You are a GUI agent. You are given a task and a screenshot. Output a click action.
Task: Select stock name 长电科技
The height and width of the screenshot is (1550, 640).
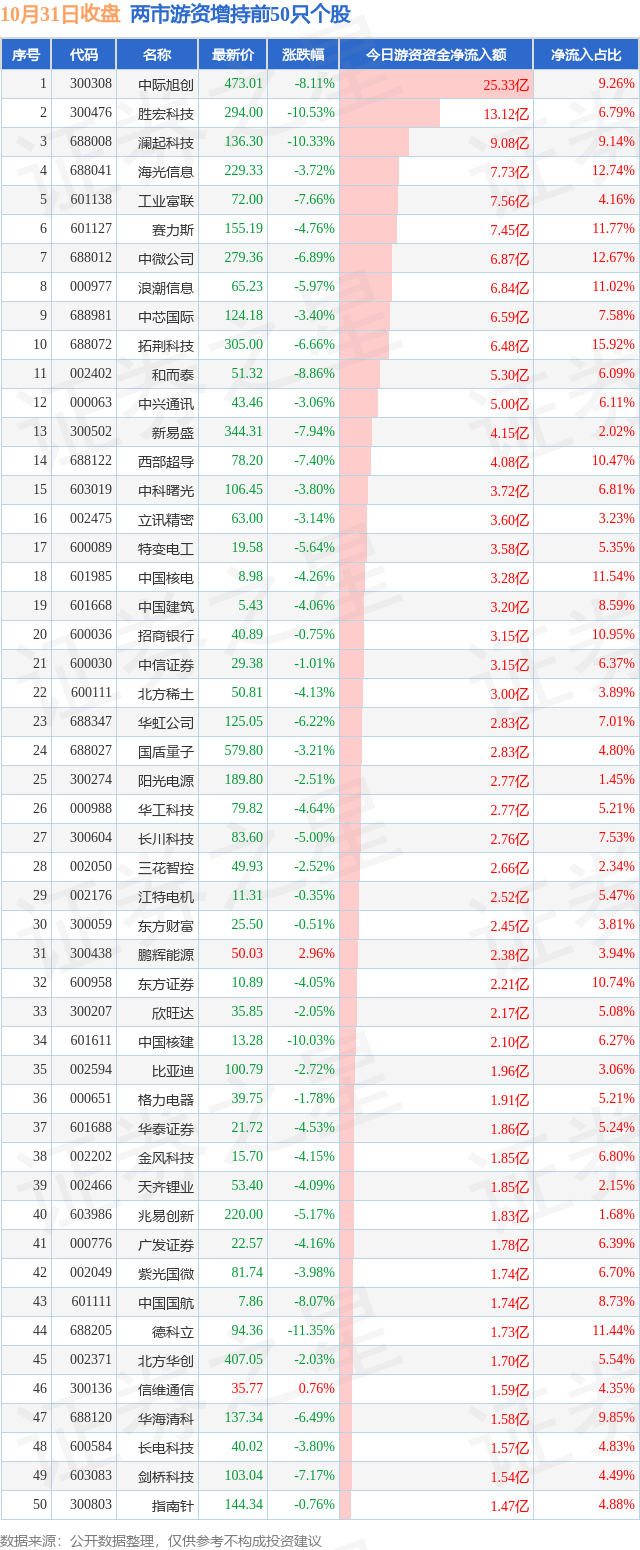point(166,1448)
